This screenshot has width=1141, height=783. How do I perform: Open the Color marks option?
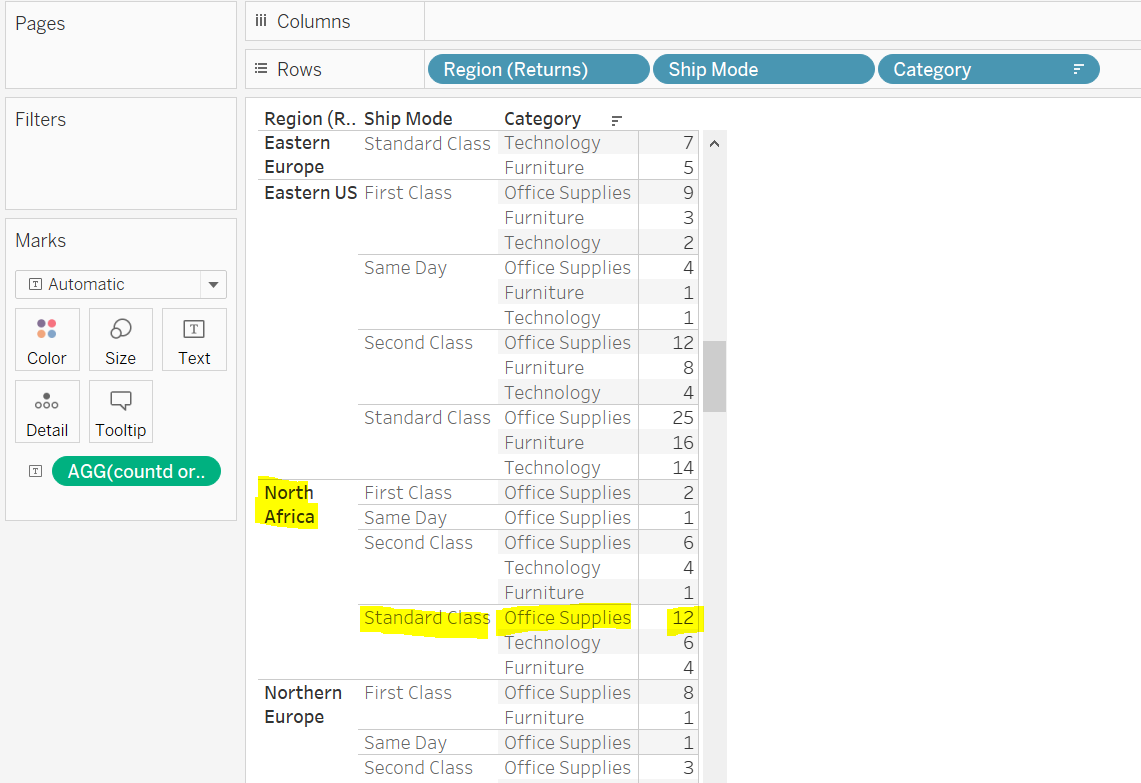(46, 339)
